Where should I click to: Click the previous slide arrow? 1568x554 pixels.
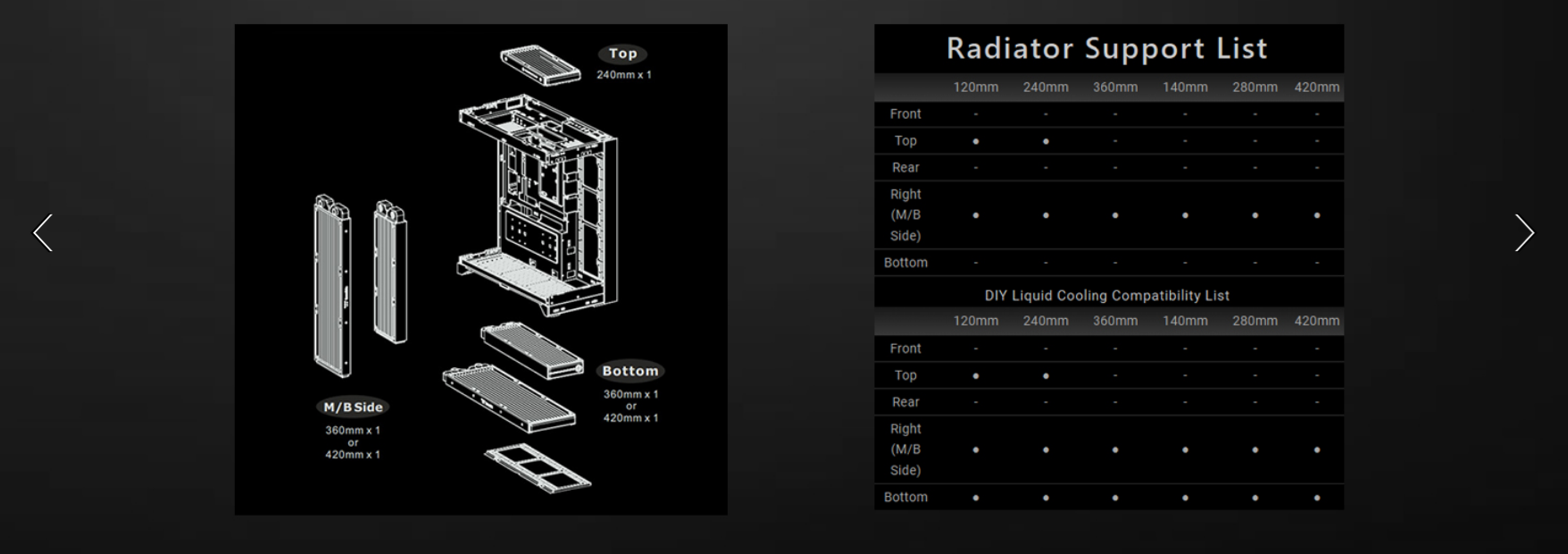pyautogui.click(x=43, y=232)
